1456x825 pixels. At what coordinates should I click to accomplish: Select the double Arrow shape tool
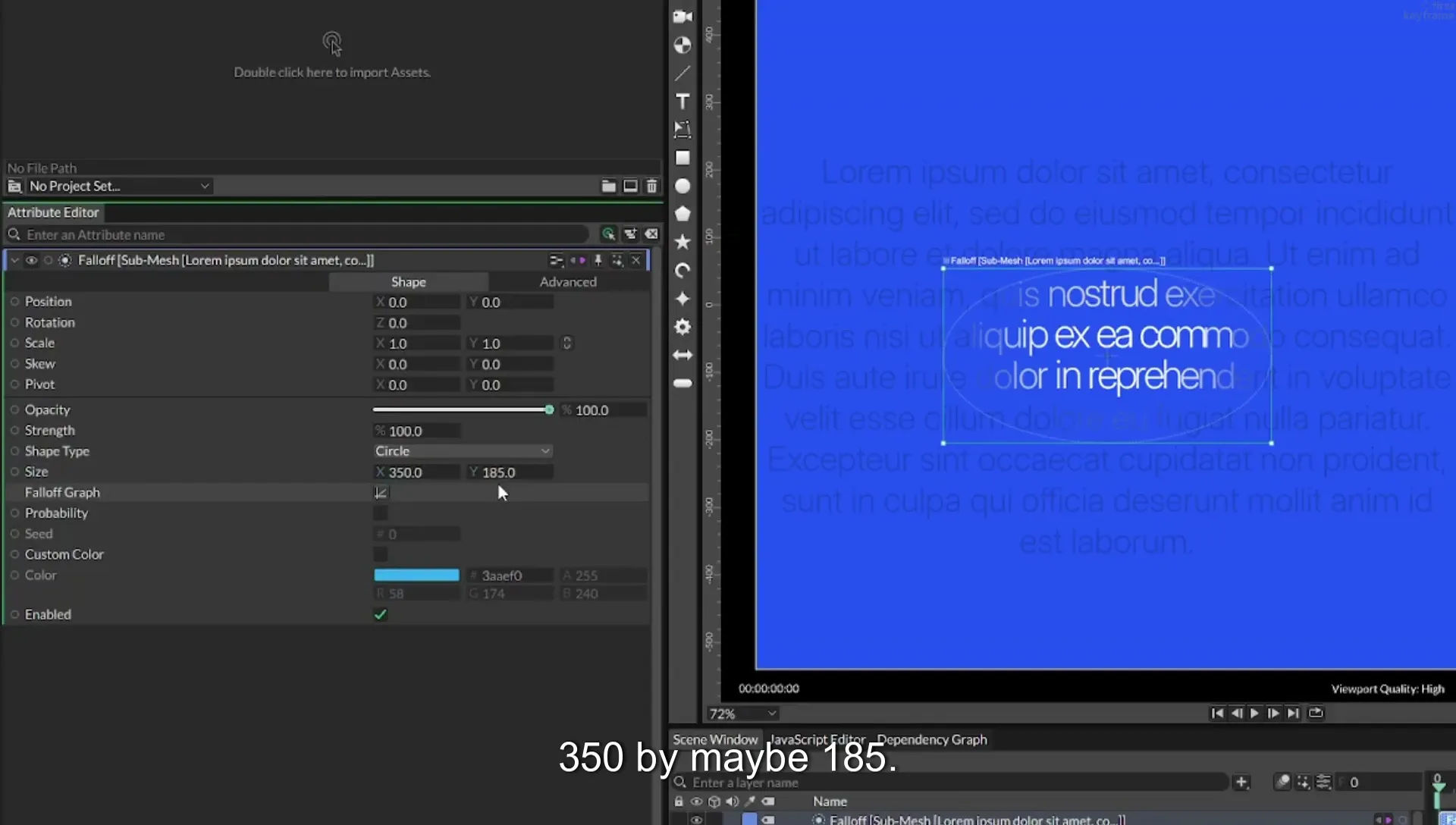[x=682, y=355]
